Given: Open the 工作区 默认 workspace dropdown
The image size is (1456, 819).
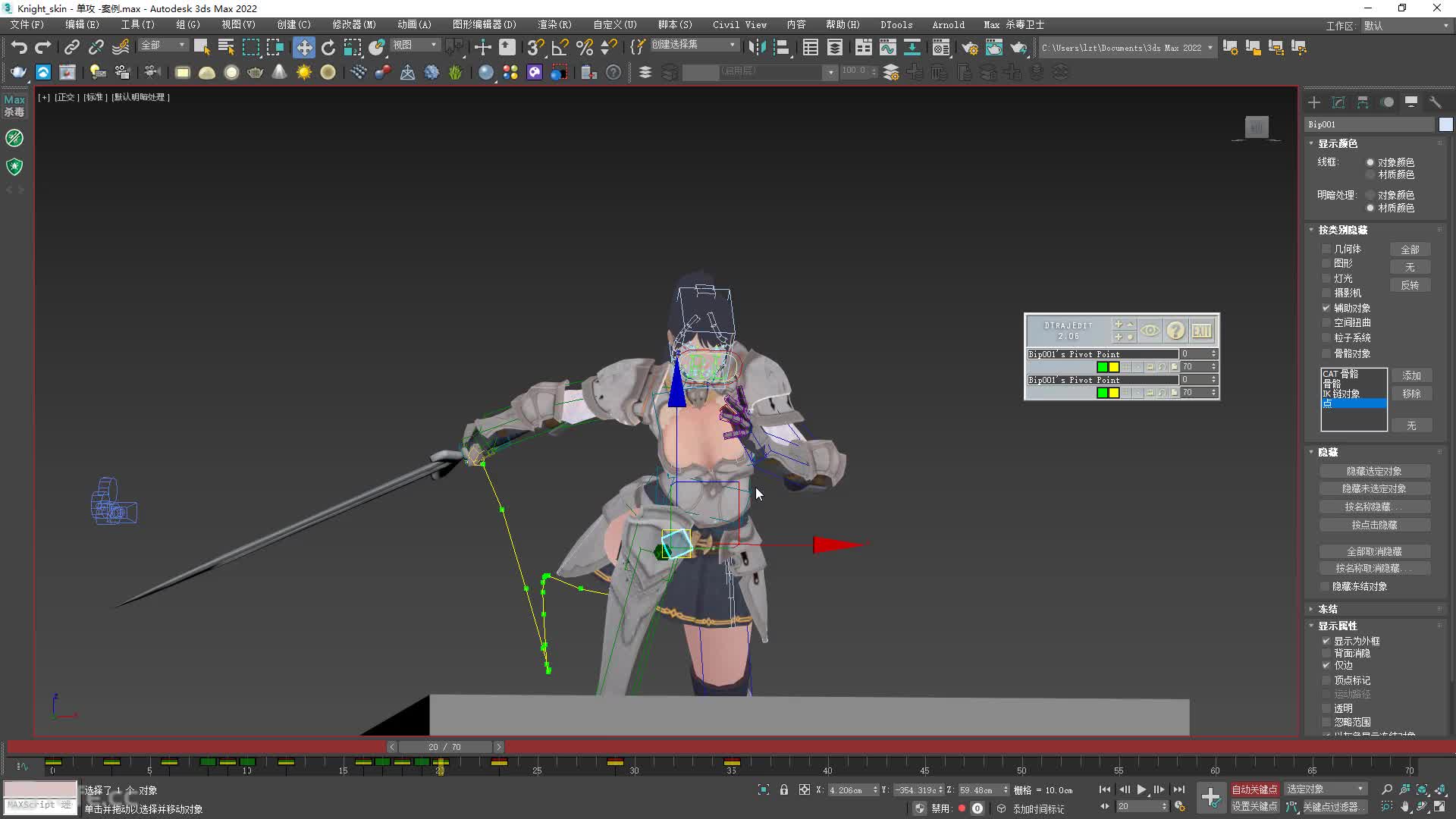Looking at the screenshot, I should point(1406,26).
